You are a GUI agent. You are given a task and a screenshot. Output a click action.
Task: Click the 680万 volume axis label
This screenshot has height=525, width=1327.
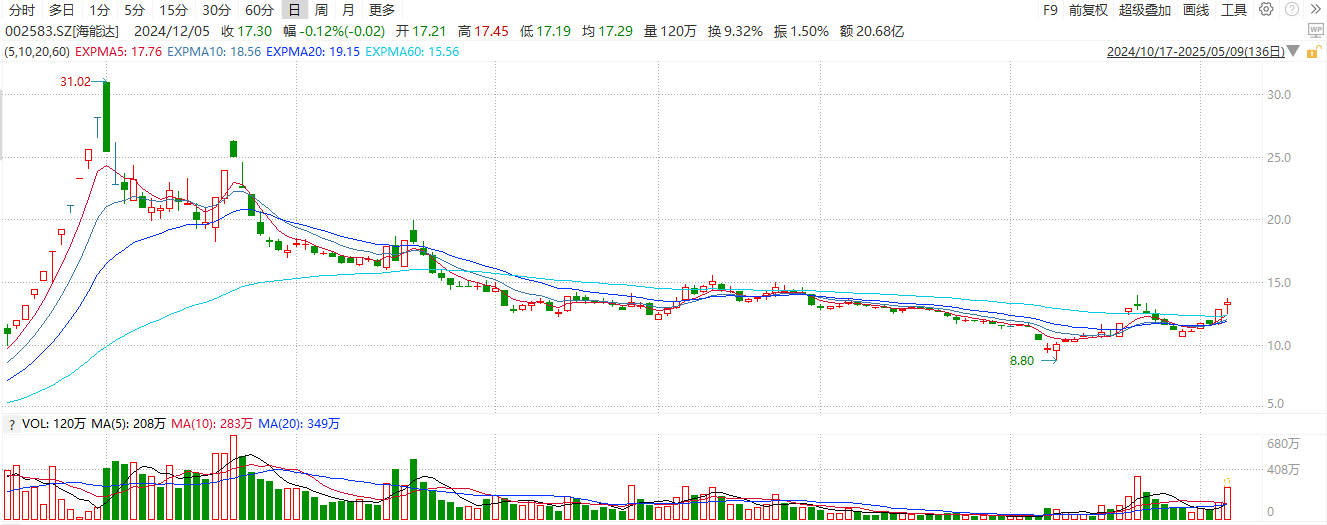1282,443
